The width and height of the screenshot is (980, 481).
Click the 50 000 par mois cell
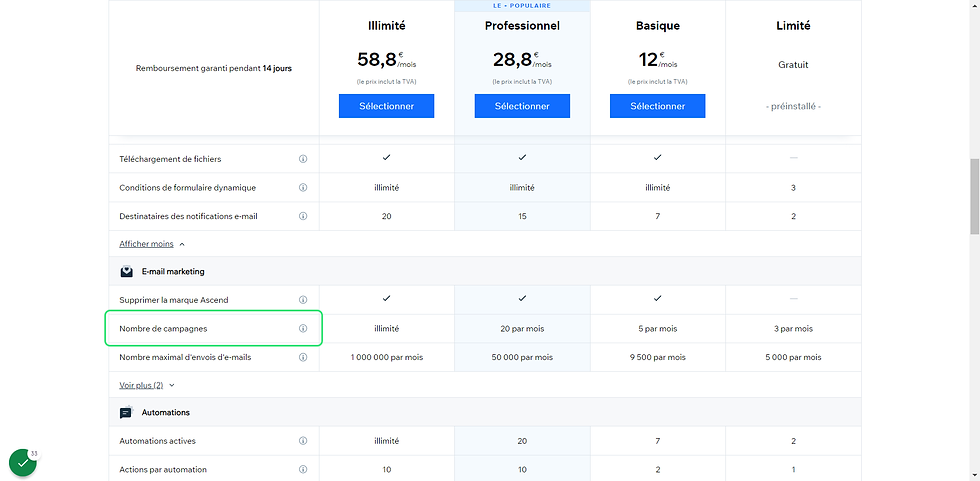(522, 357)
